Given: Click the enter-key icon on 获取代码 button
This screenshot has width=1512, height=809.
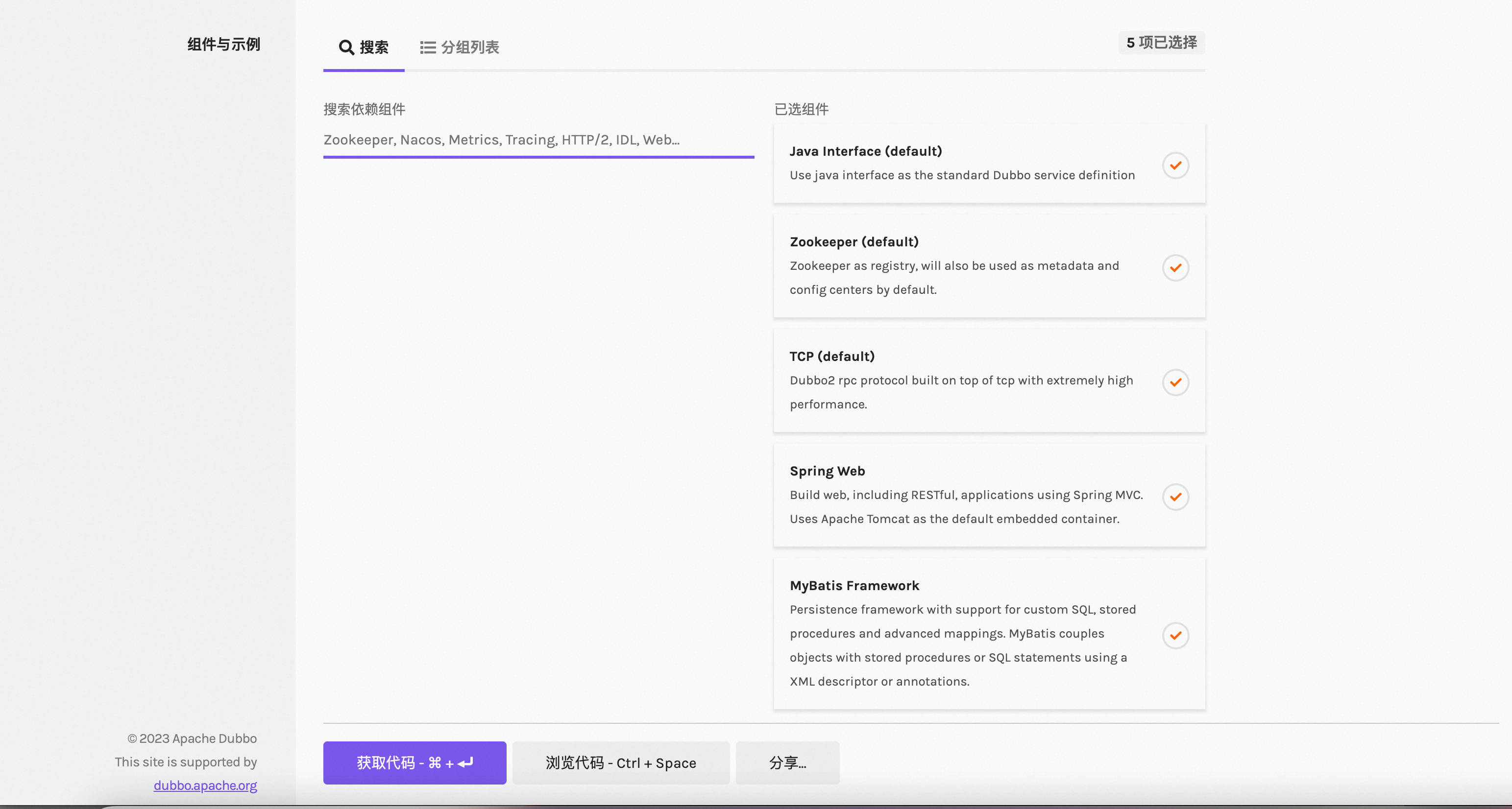Looking at the screenshot, I should tap(465, 762).
